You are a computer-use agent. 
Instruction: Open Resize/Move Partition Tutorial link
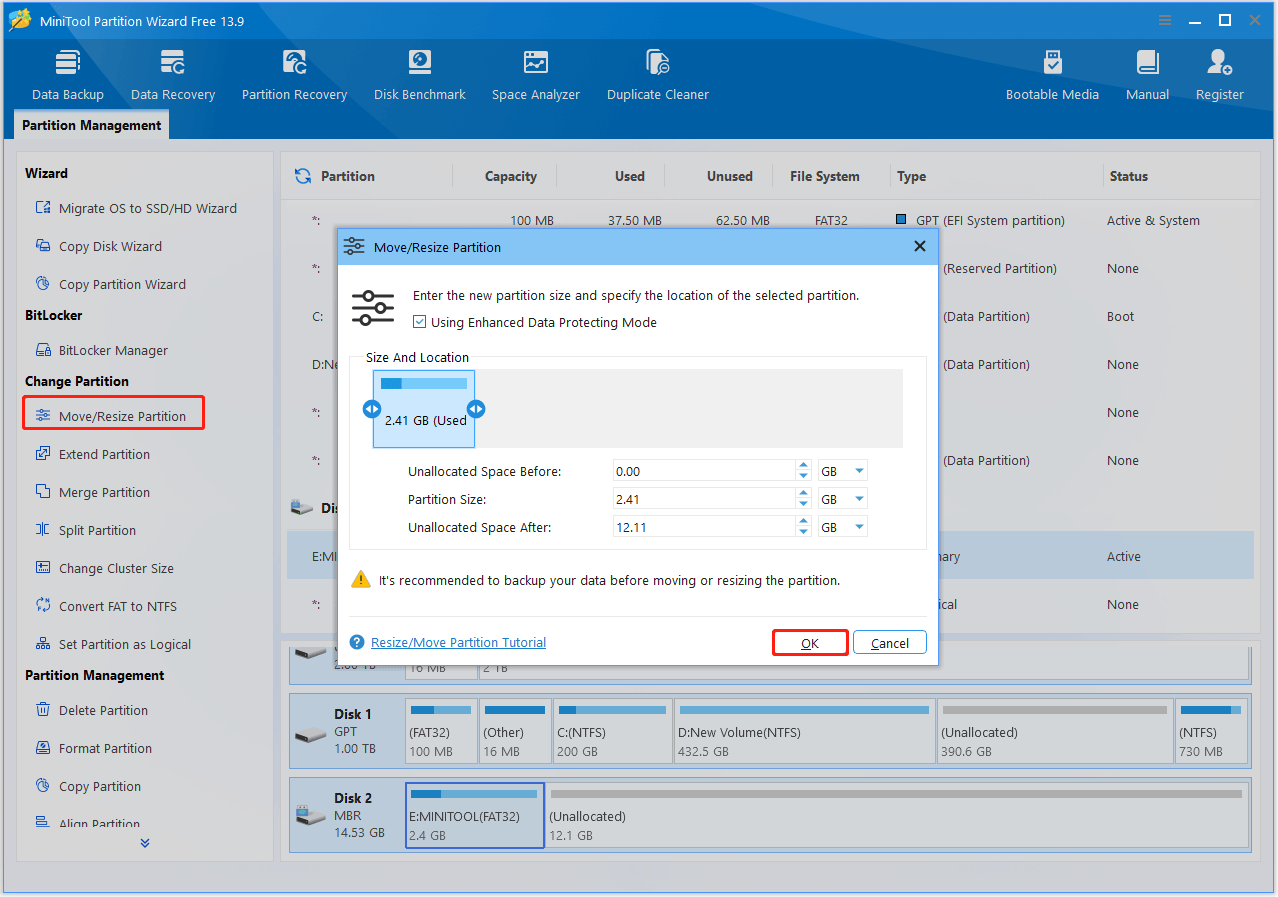(x=458, y=642)
